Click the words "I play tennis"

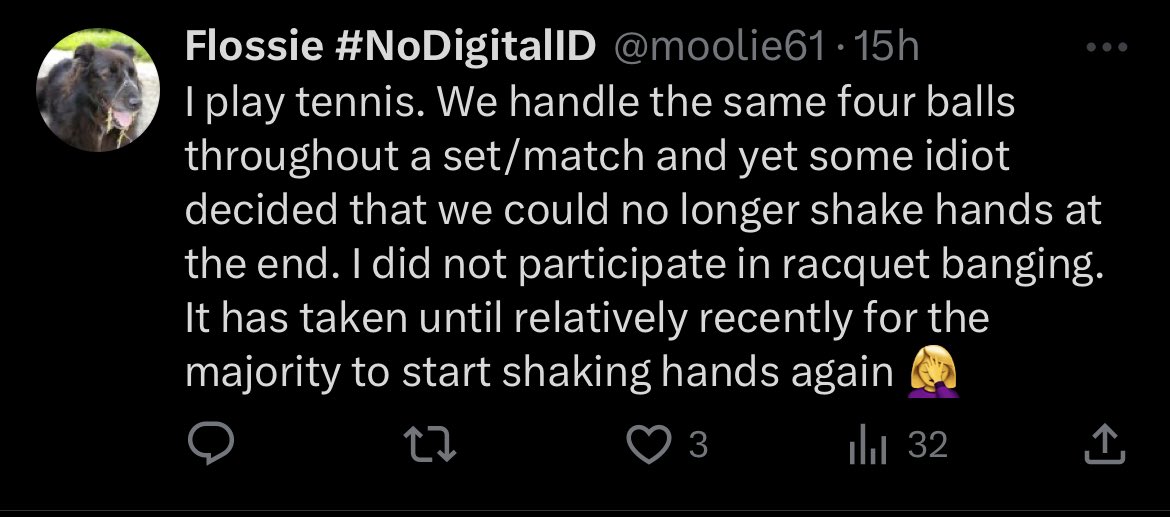pyautogui.click(x=286, y=102)
